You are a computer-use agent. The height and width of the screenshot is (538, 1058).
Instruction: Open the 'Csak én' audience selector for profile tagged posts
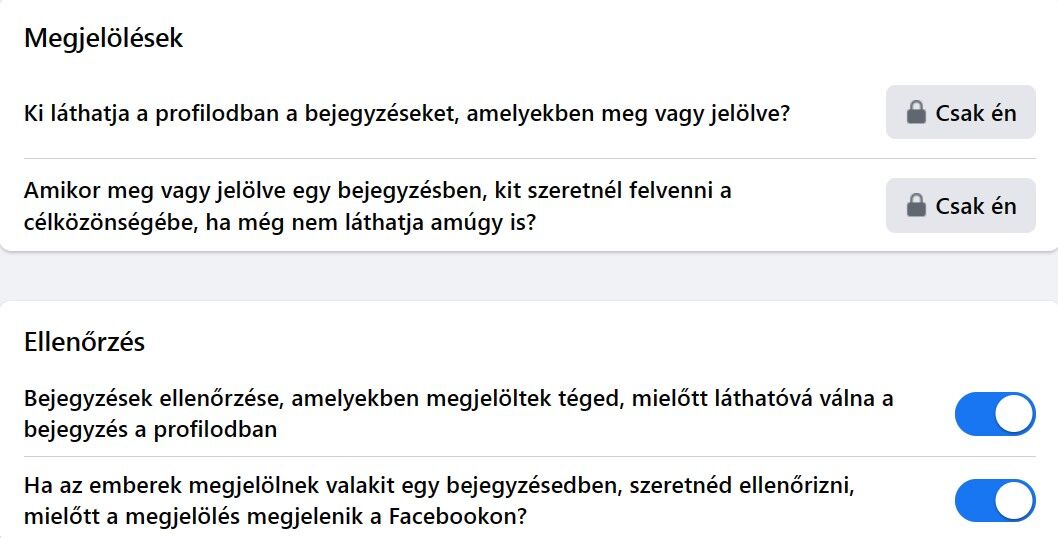pos(960,112)
